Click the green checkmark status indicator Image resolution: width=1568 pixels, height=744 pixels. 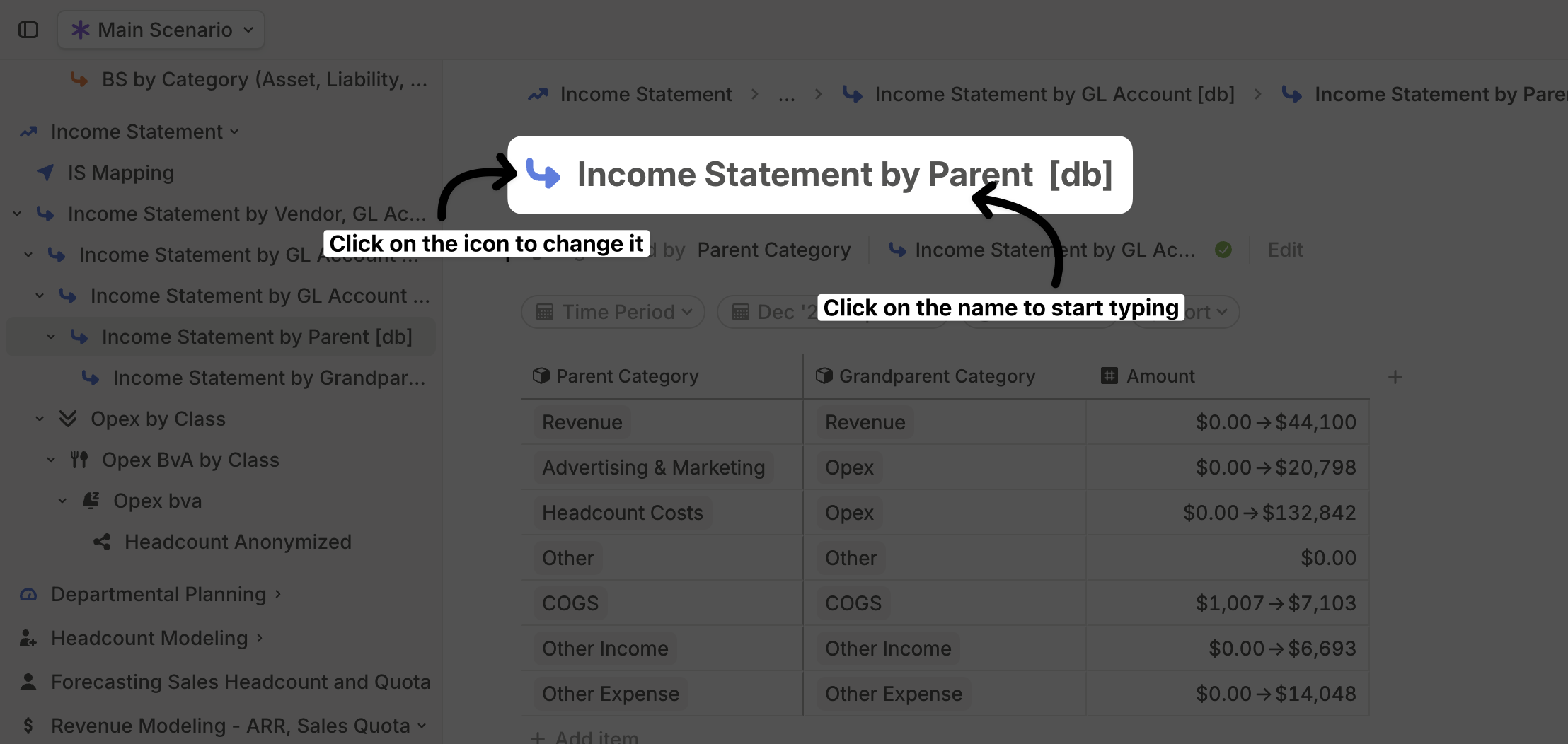[1223, 250]
